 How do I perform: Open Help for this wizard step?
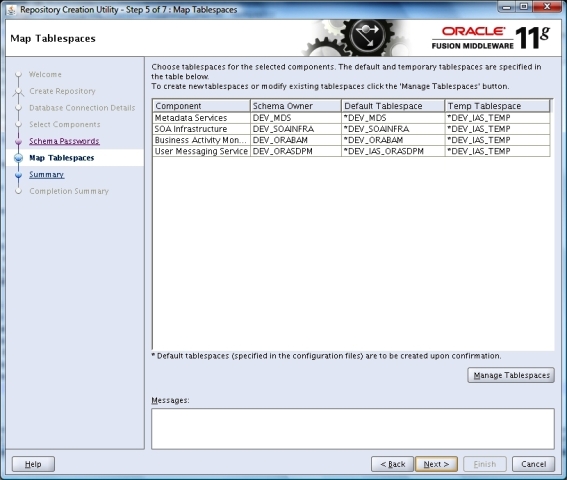33,464
